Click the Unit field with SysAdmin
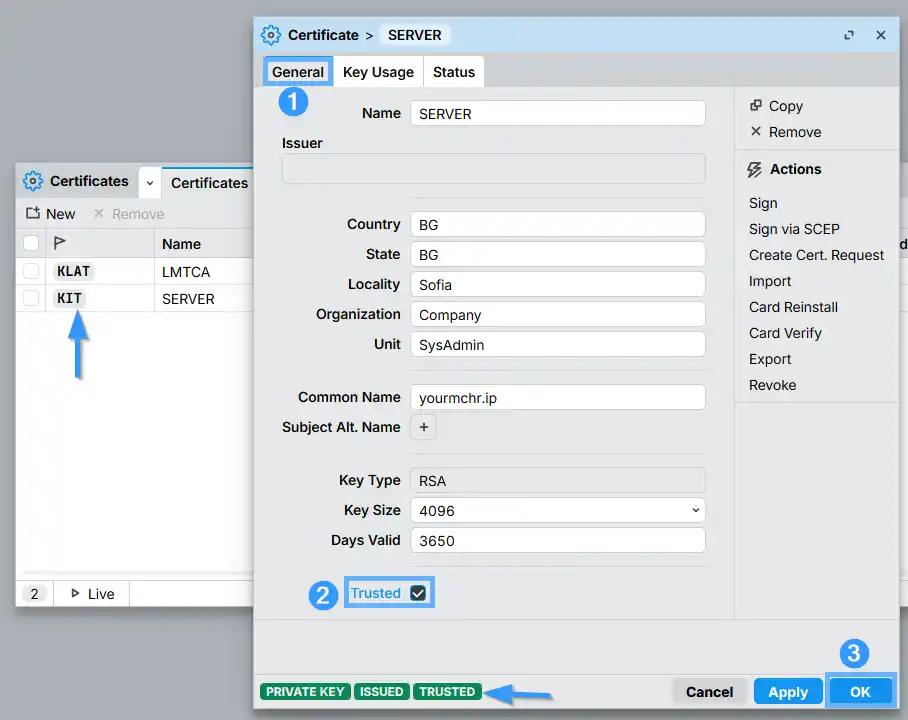This screenshot has width=908, height=720. (558, 345)
